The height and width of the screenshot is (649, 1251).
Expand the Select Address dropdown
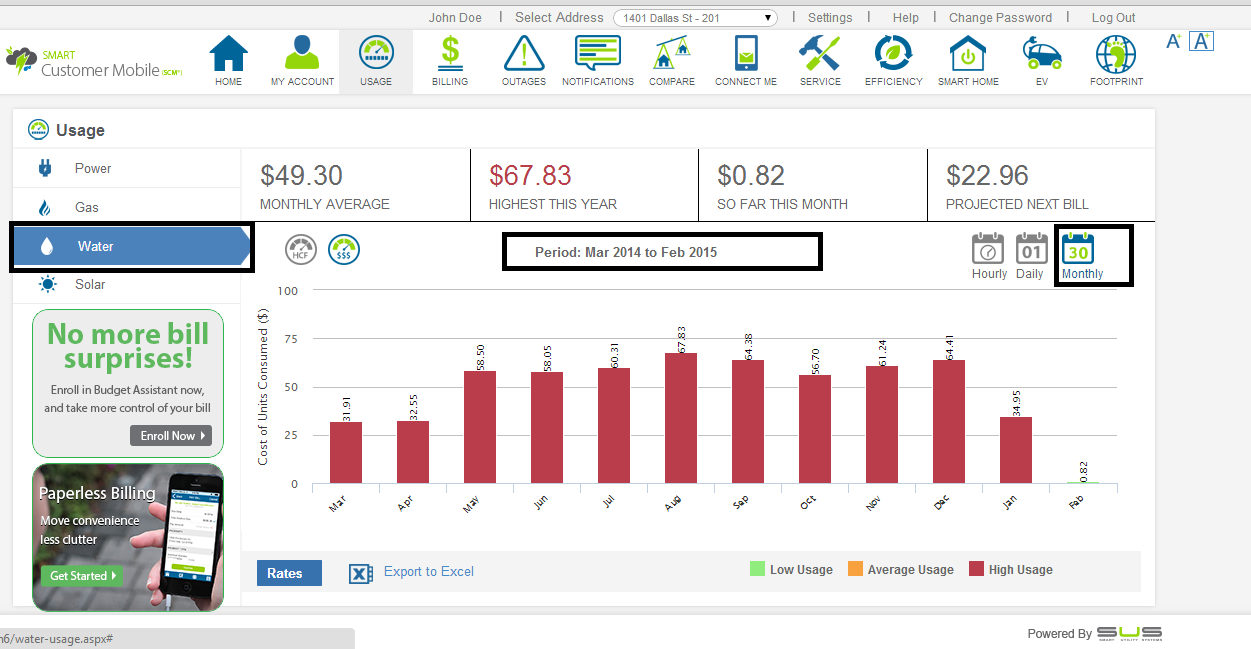coord(696,18)
